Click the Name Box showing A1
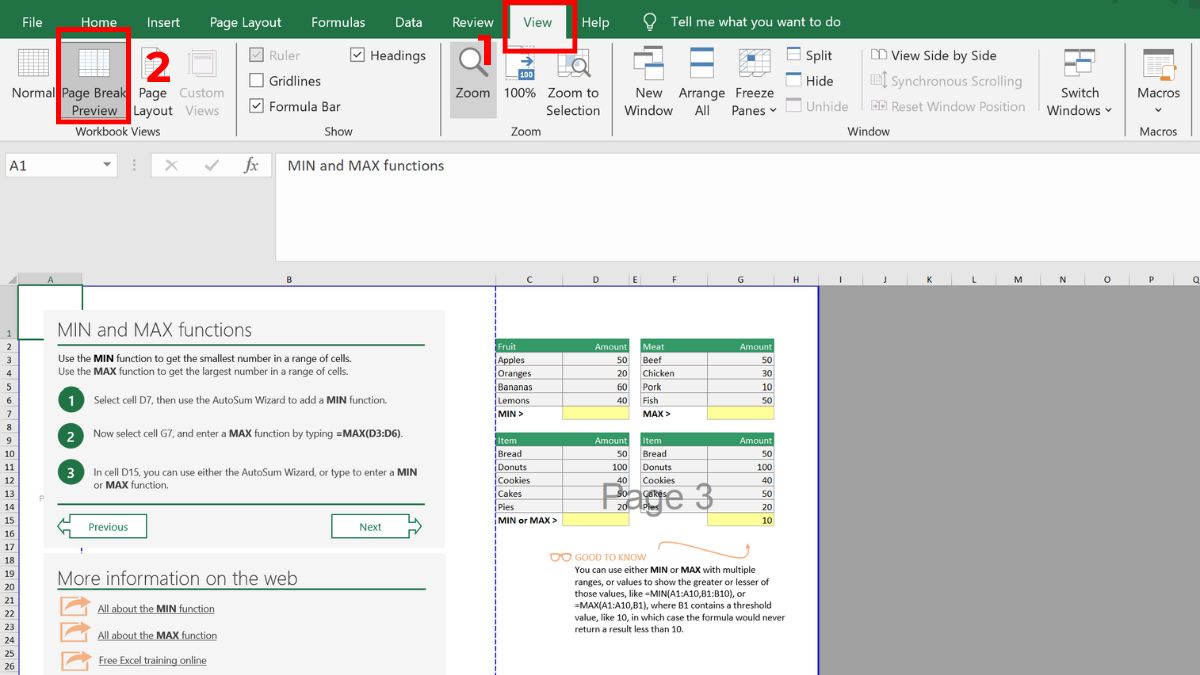The image size is (1200, 675). click(x=60, y=166)
